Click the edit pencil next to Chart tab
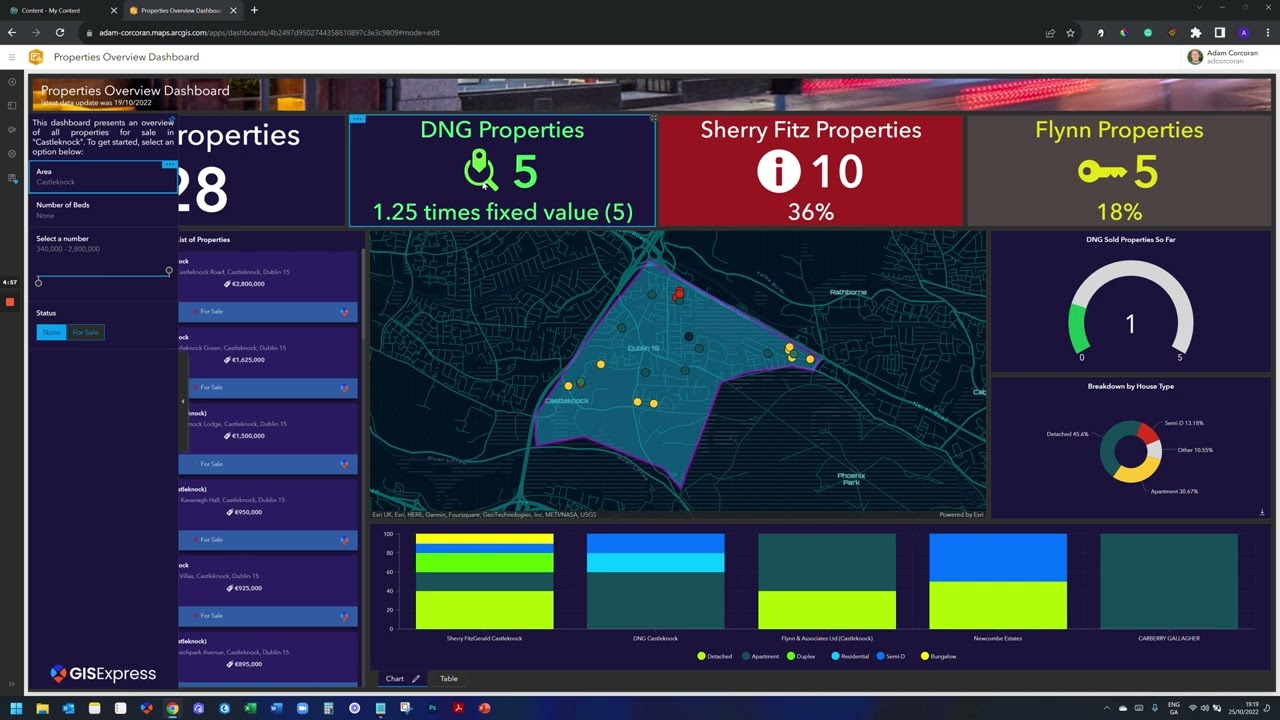This screenshot has height=720, width=1280. click(x=416, y=679)
